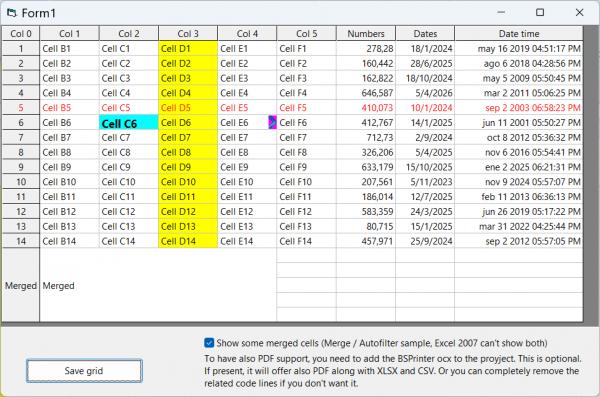Click the Numbers column header
The height and width of the screenshot is (397, 600).
[366, 34]
